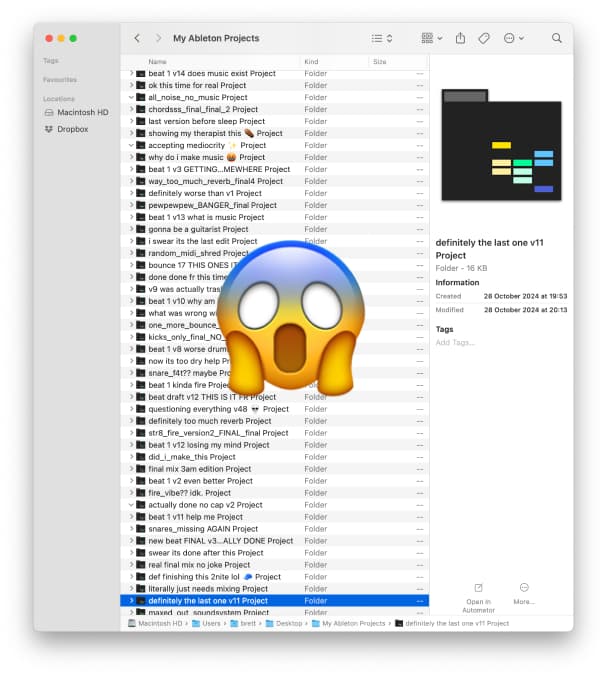The image size is (607, 676).
Task: Sort by the Size column header
Action: (x=379, y=62)
